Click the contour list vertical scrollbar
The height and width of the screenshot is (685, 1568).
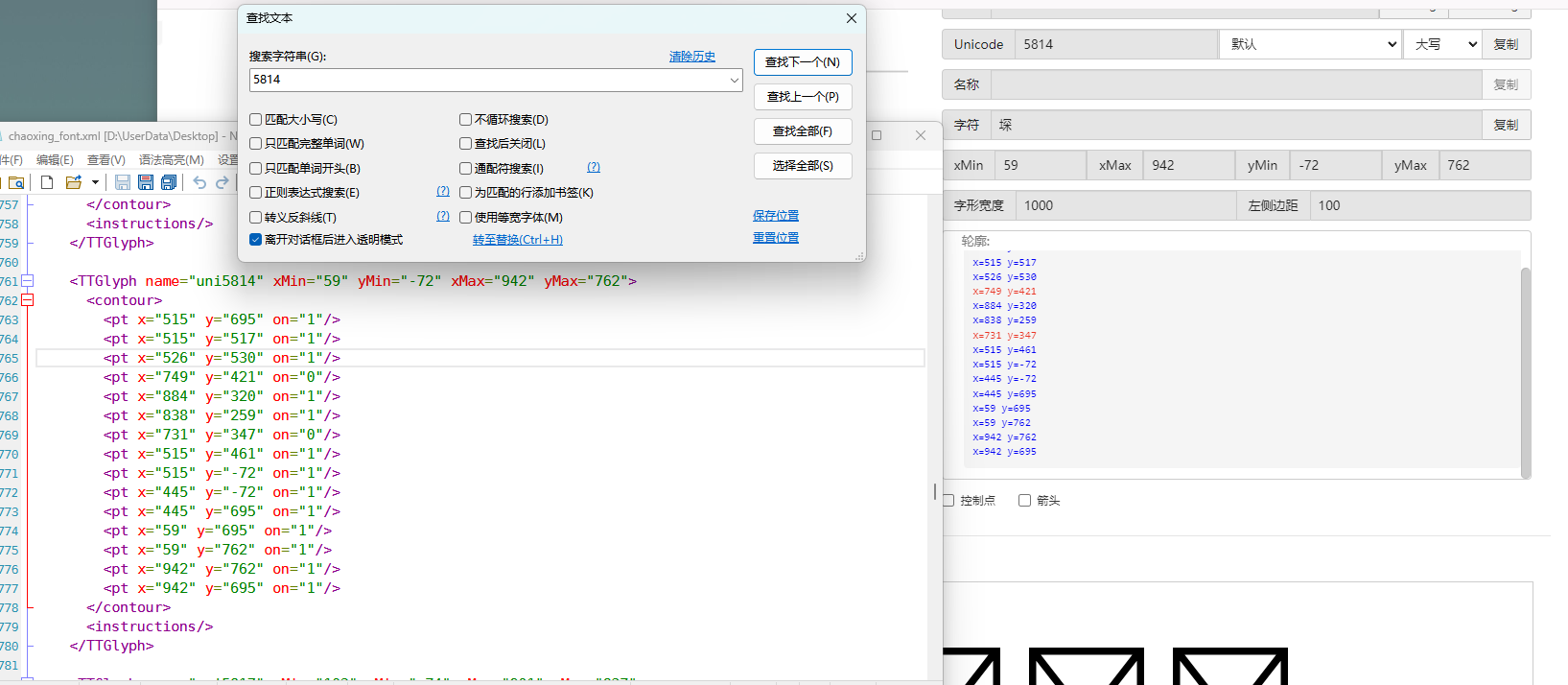(x=1526, y=372)
